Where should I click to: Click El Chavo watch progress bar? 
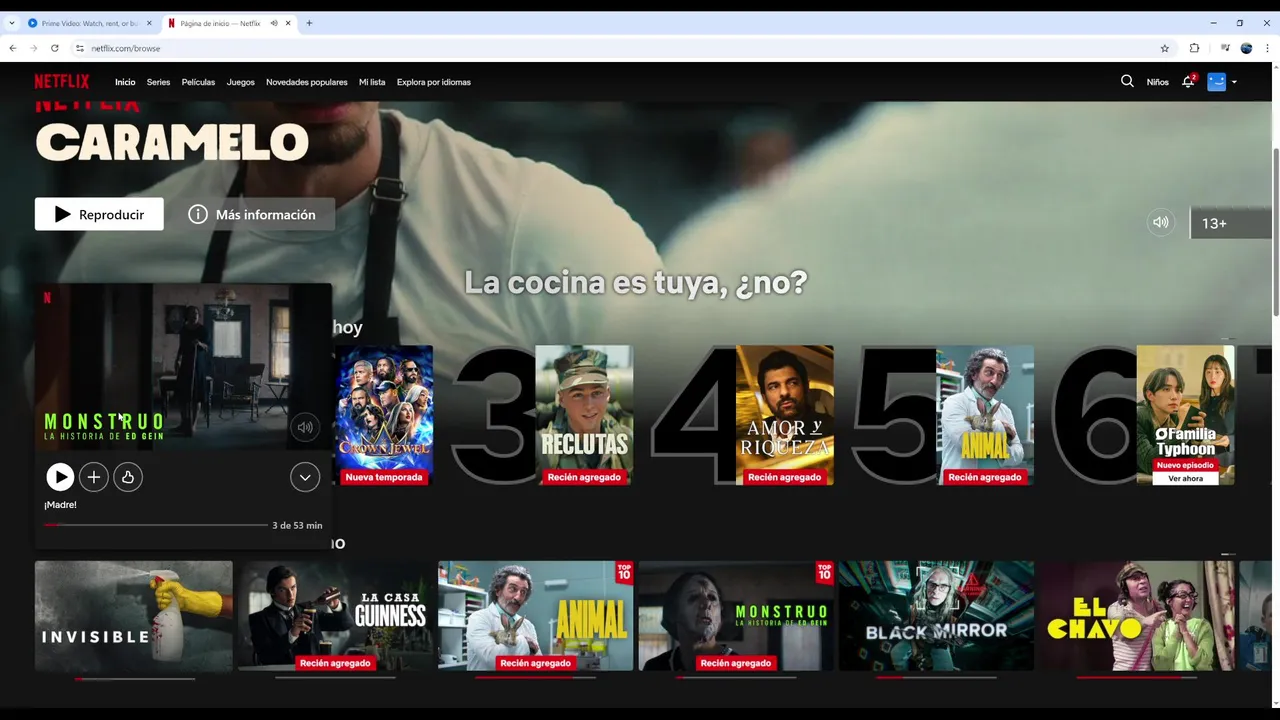[x=1137, y=678]
